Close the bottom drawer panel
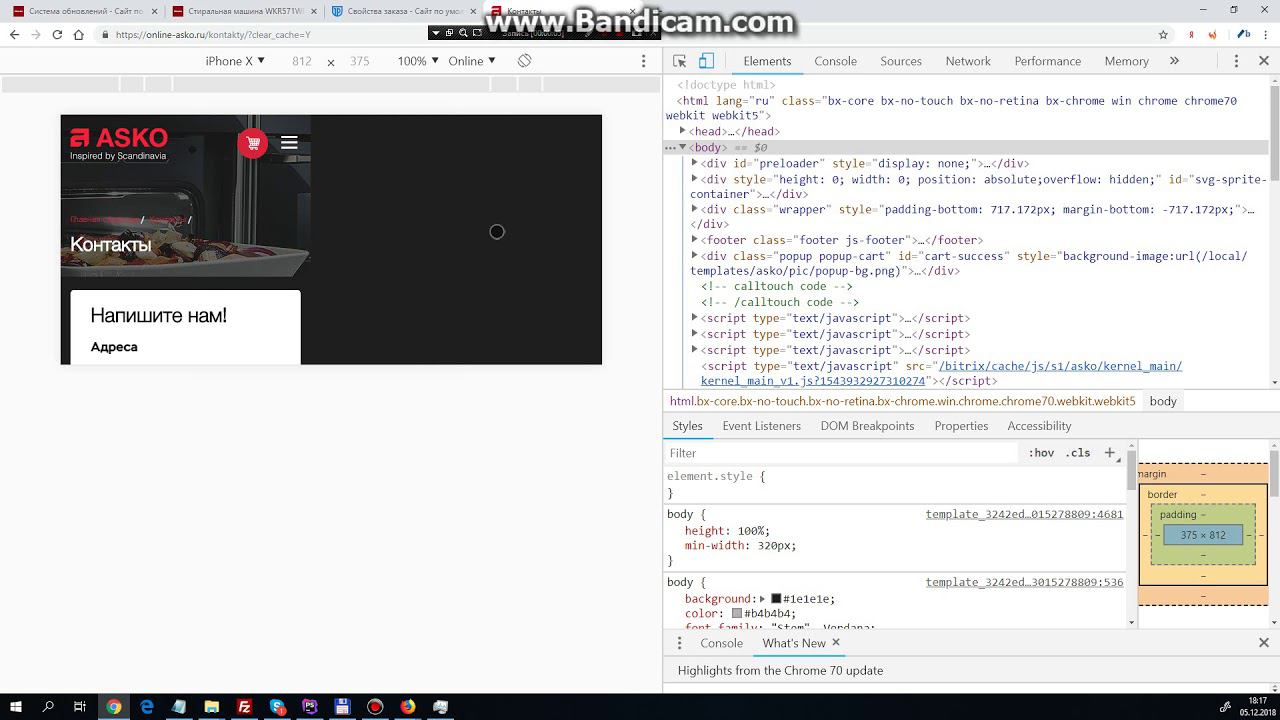1280x720 pixels. point(1264,643)
